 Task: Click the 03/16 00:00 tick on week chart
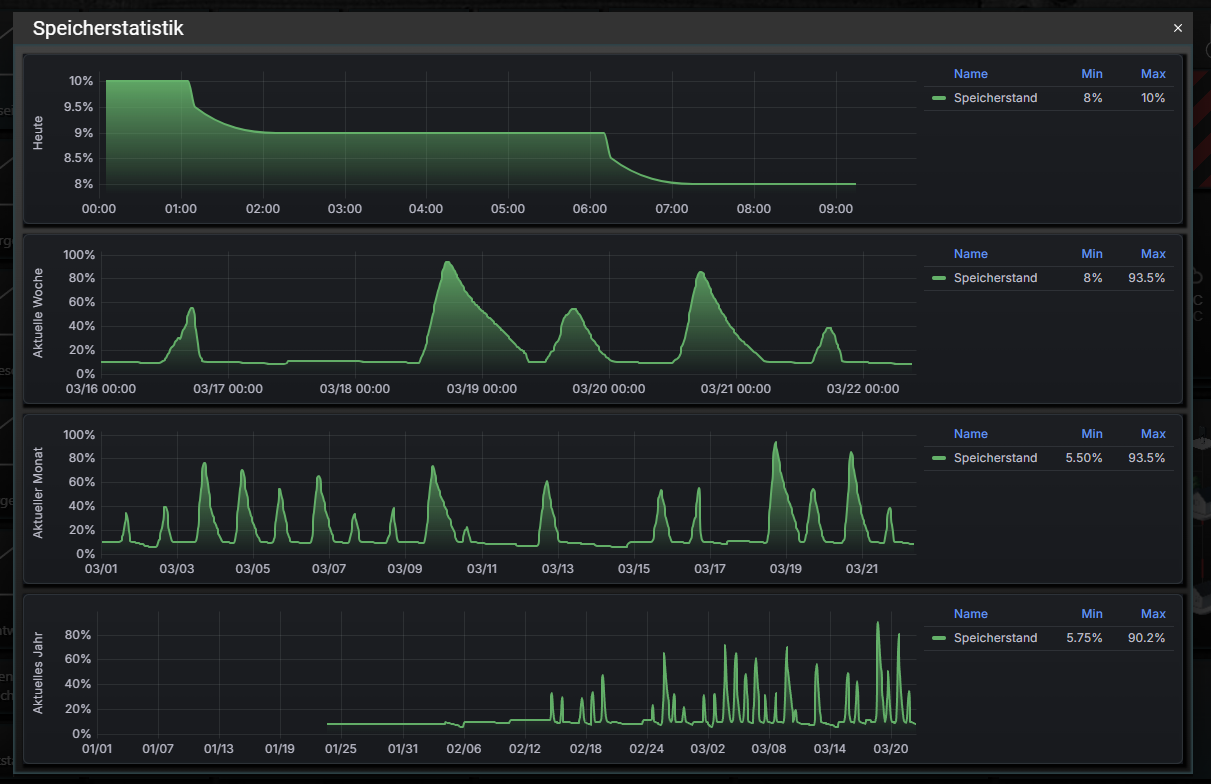101,389
